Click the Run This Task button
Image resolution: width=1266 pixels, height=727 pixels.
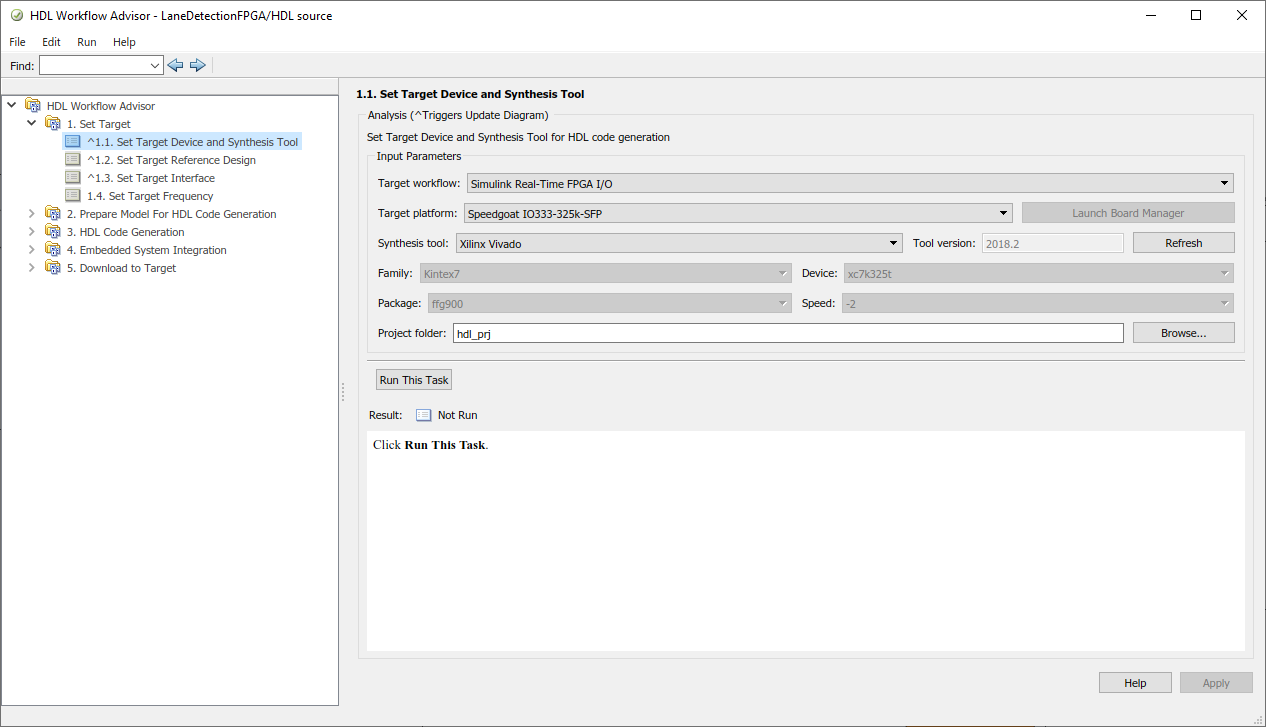pyautogui.click(x=414, y=380)
